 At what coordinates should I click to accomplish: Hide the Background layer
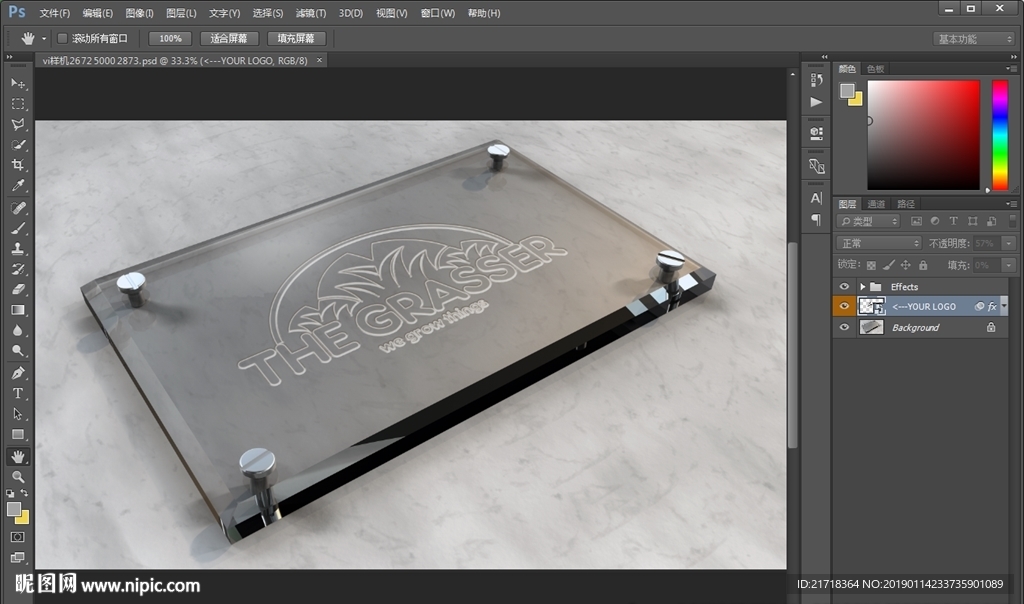point(844,327)
